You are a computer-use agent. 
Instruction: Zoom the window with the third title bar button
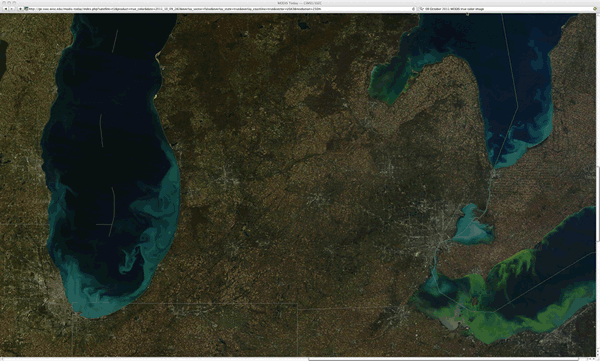pos(14,3)
